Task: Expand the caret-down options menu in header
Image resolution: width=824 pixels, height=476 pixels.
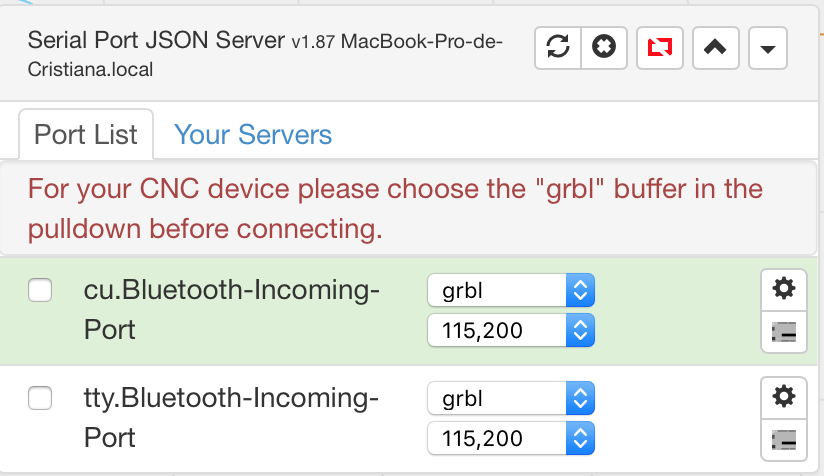Action: pyautogui.click(x=767, y=48)
